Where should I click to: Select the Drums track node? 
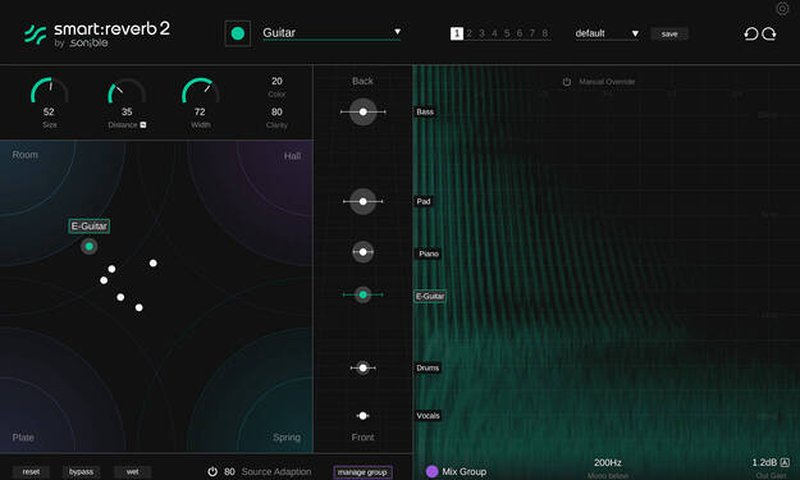tap(363, 368)
